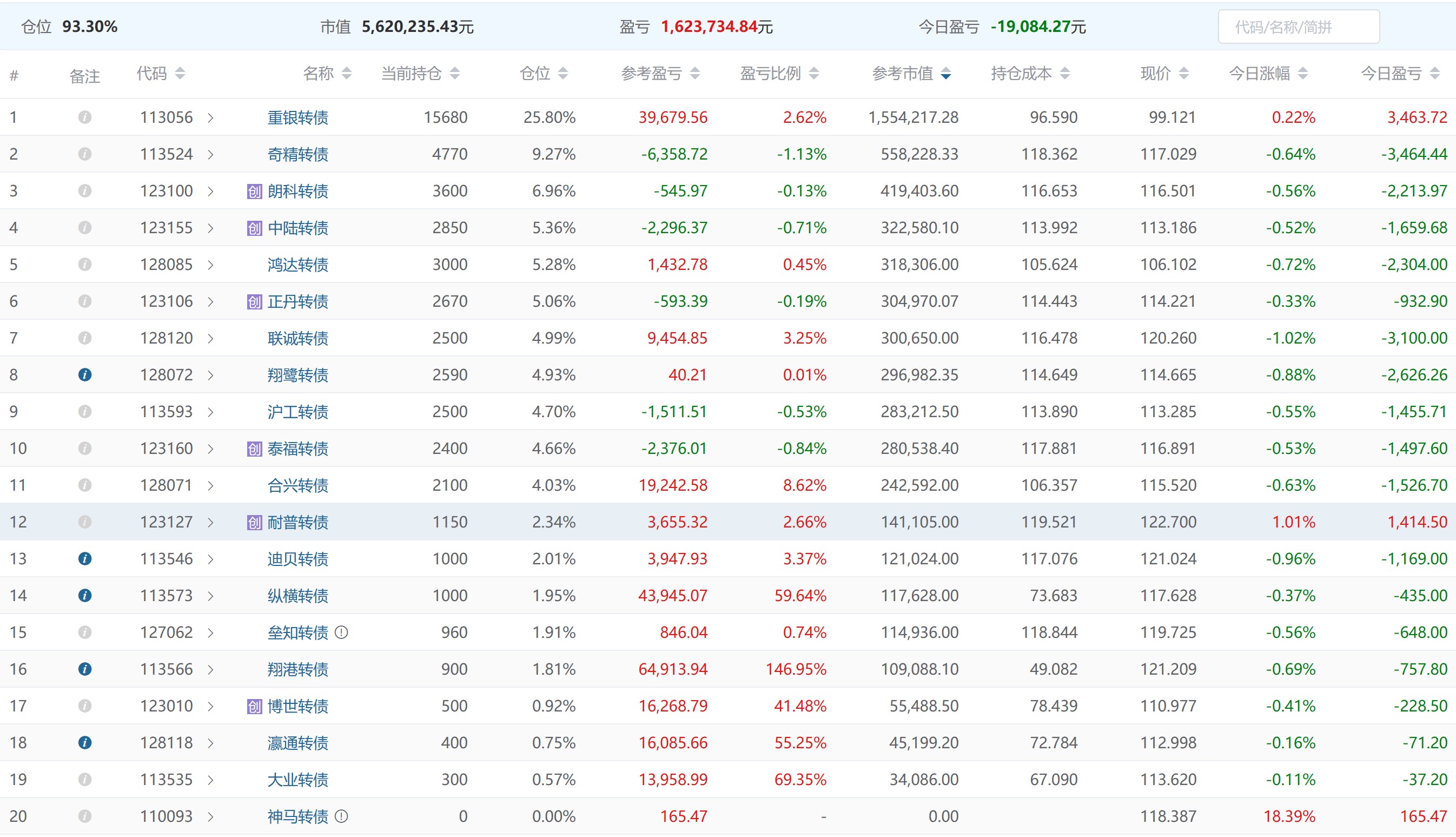Toggle sort order of the 盈亏比例 column
This screenshot has height=837, width=1456.
(813, 74)
